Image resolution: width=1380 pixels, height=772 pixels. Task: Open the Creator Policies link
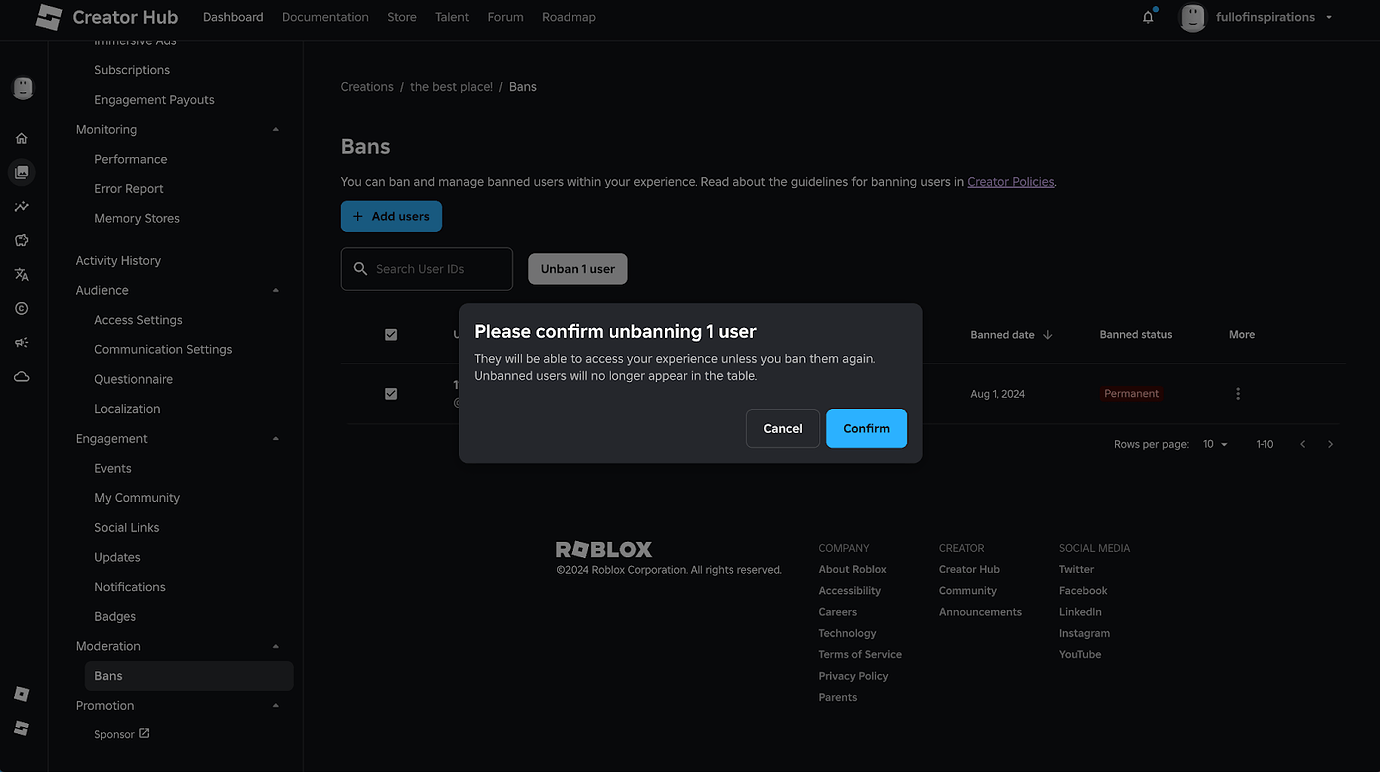(x=1010, y=181)
